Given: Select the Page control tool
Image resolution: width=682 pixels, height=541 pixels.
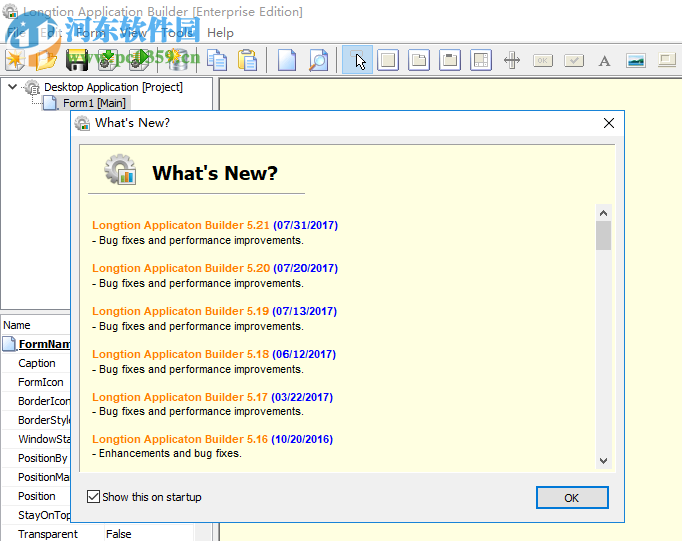Looking at the screenshot, I should (419, 60).
